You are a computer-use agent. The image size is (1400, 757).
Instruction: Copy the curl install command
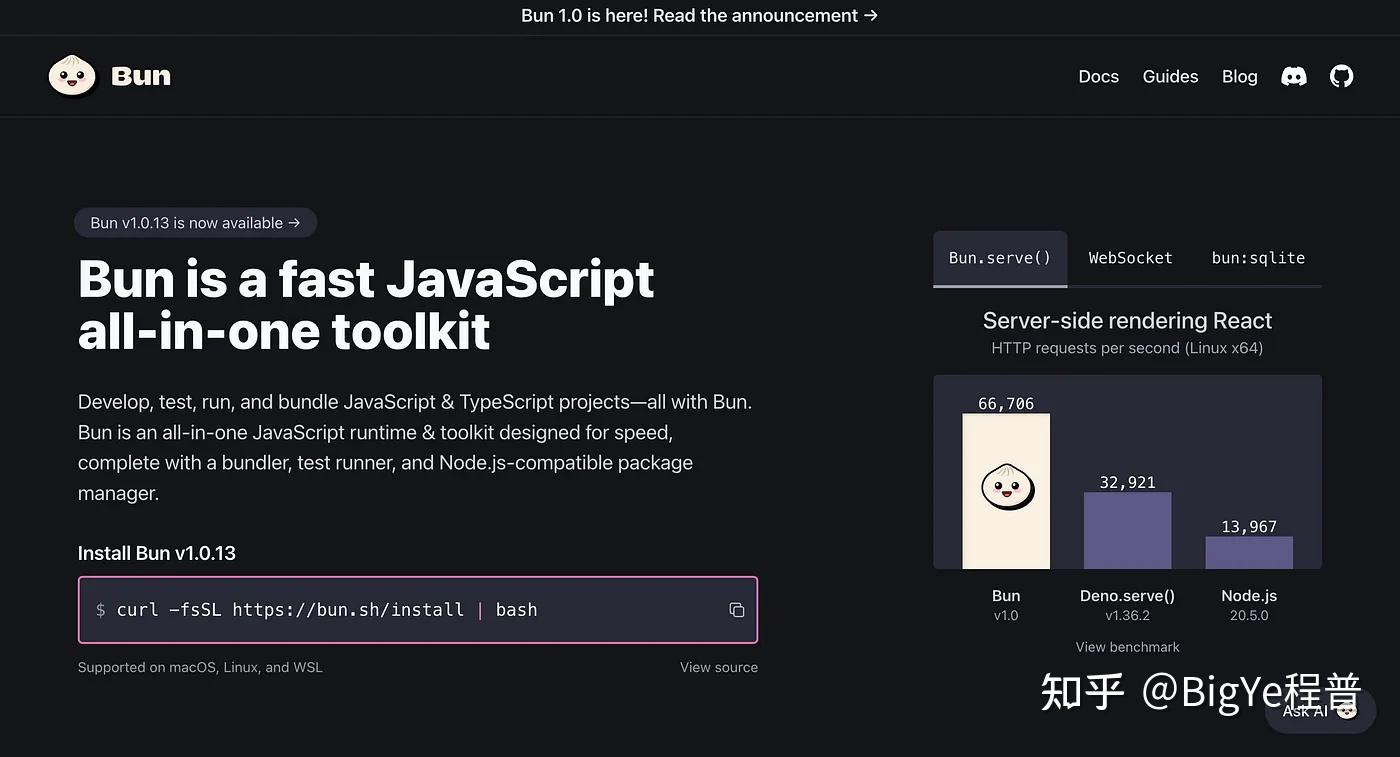coord(737,610)
